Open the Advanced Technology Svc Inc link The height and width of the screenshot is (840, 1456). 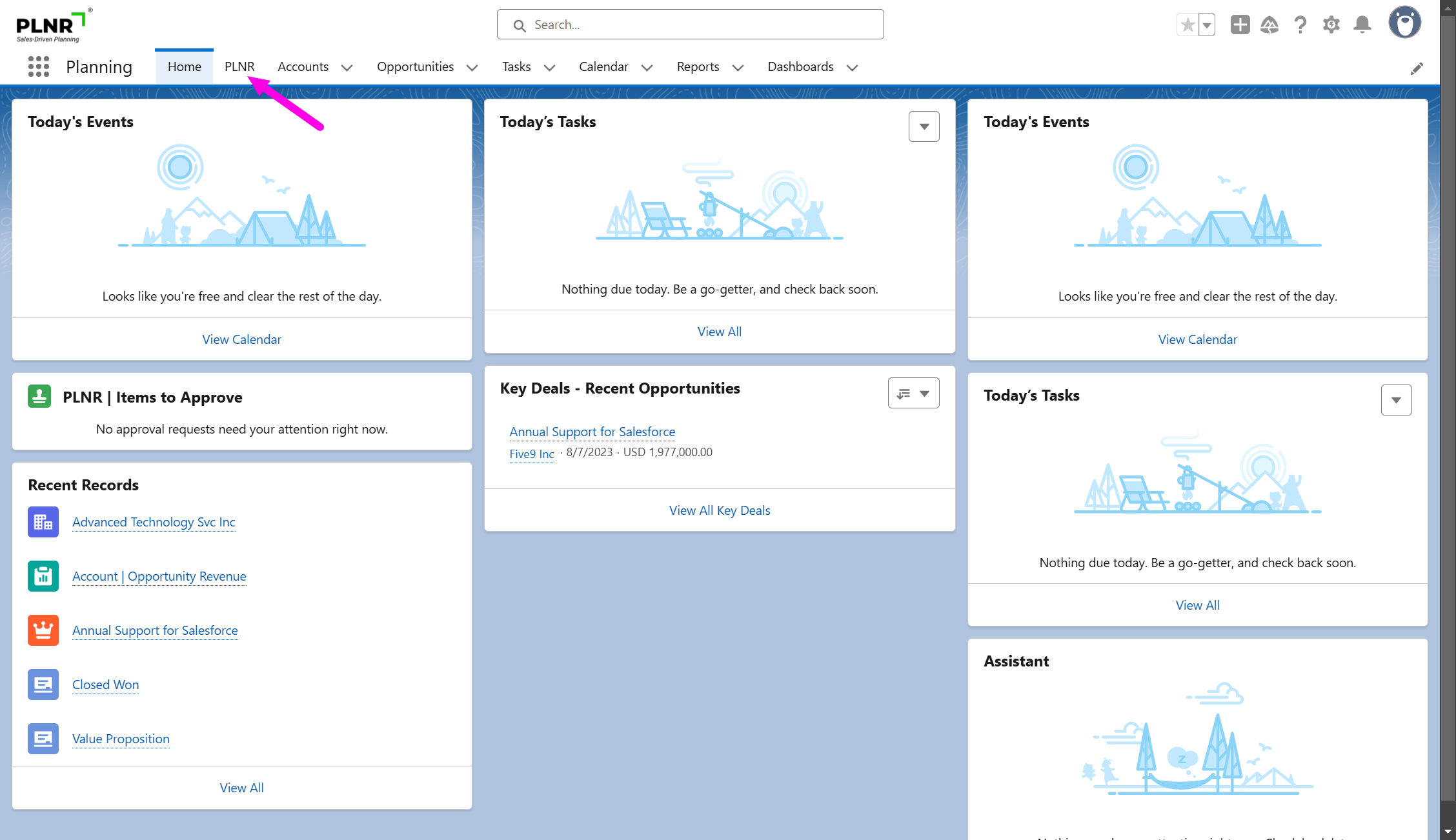[x=154, y=522]
